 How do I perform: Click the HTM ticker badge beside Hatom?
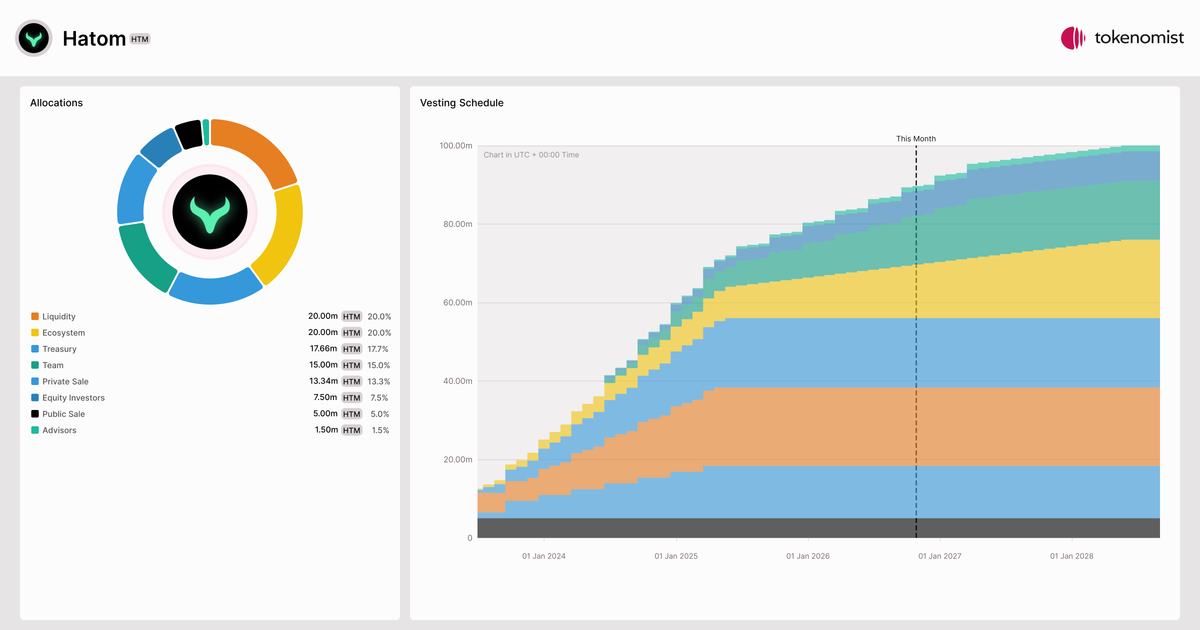pos(140,39)
